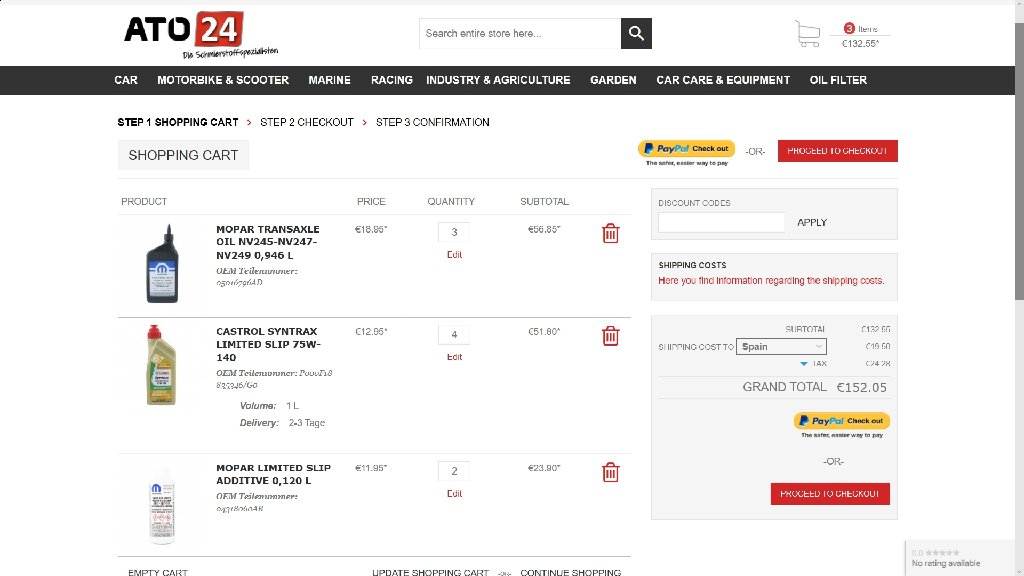Open the Garden menu

(x=613, y=80)
